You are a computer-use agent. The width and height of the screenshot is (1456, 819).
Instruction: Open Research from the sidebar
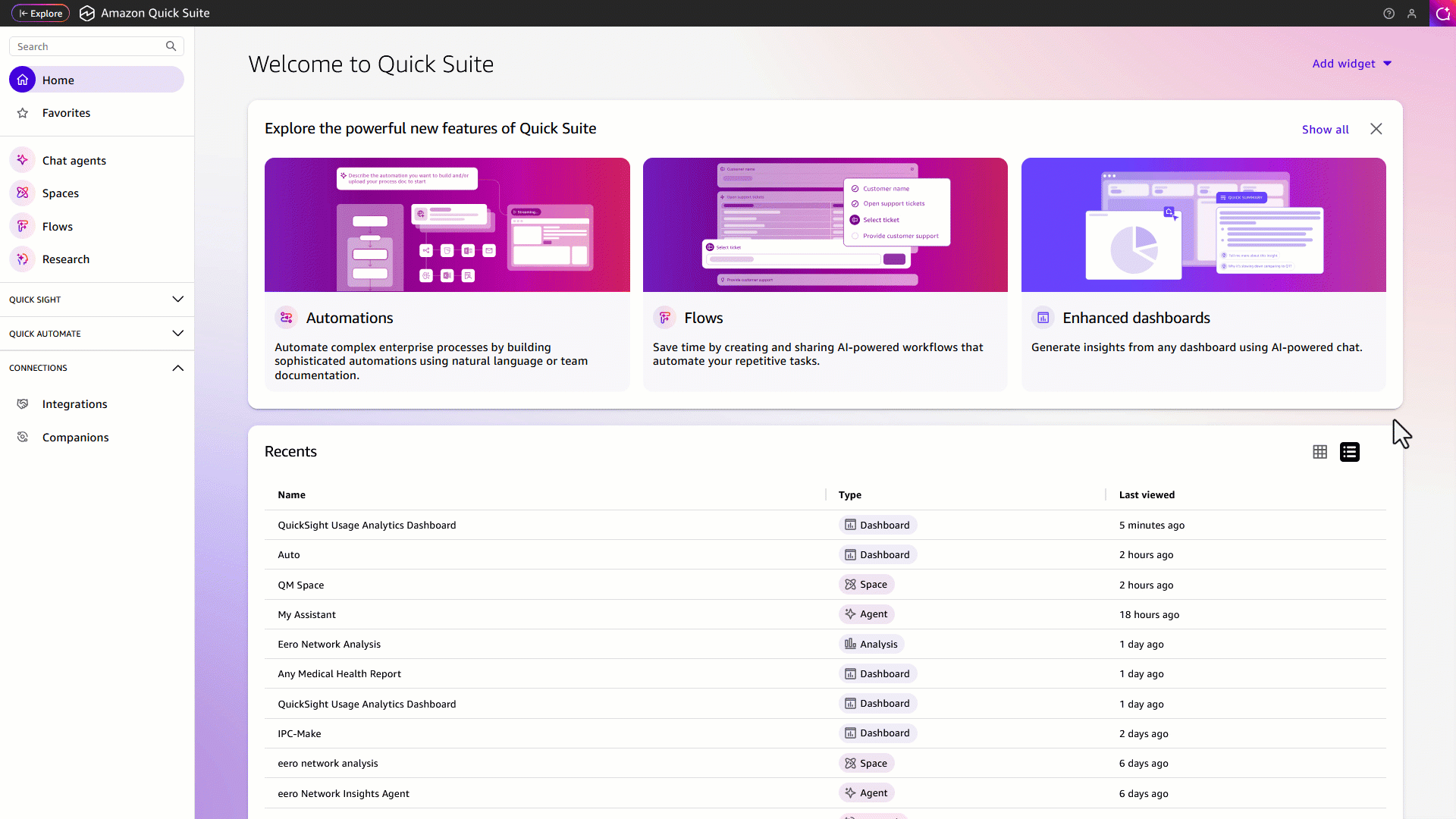point(66,259)
